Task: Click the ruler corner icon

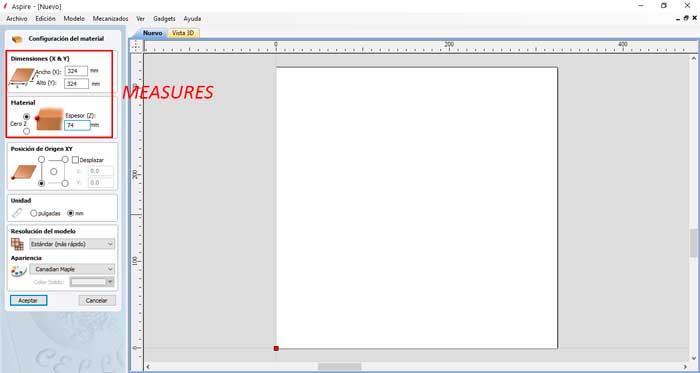Action: click(136, 46)
